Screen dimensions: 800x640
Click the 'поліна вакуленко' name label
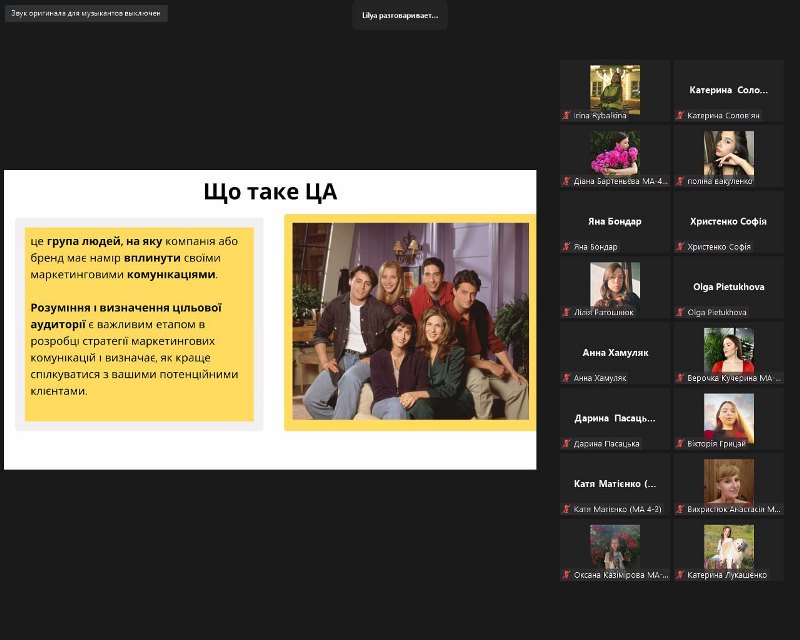click(720, 181)
